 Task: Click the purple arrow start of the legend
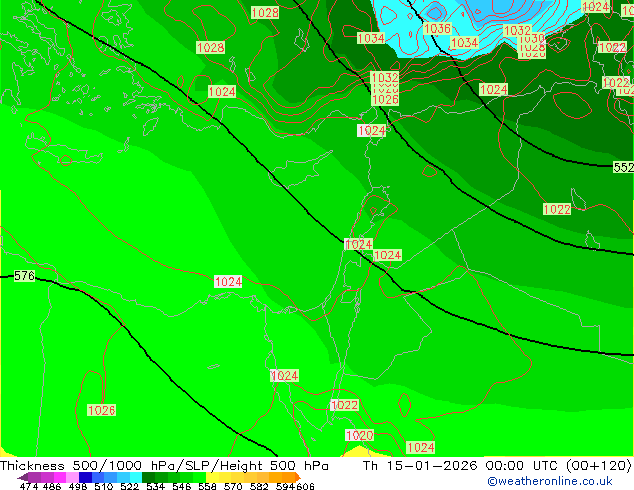click(22, 477)
